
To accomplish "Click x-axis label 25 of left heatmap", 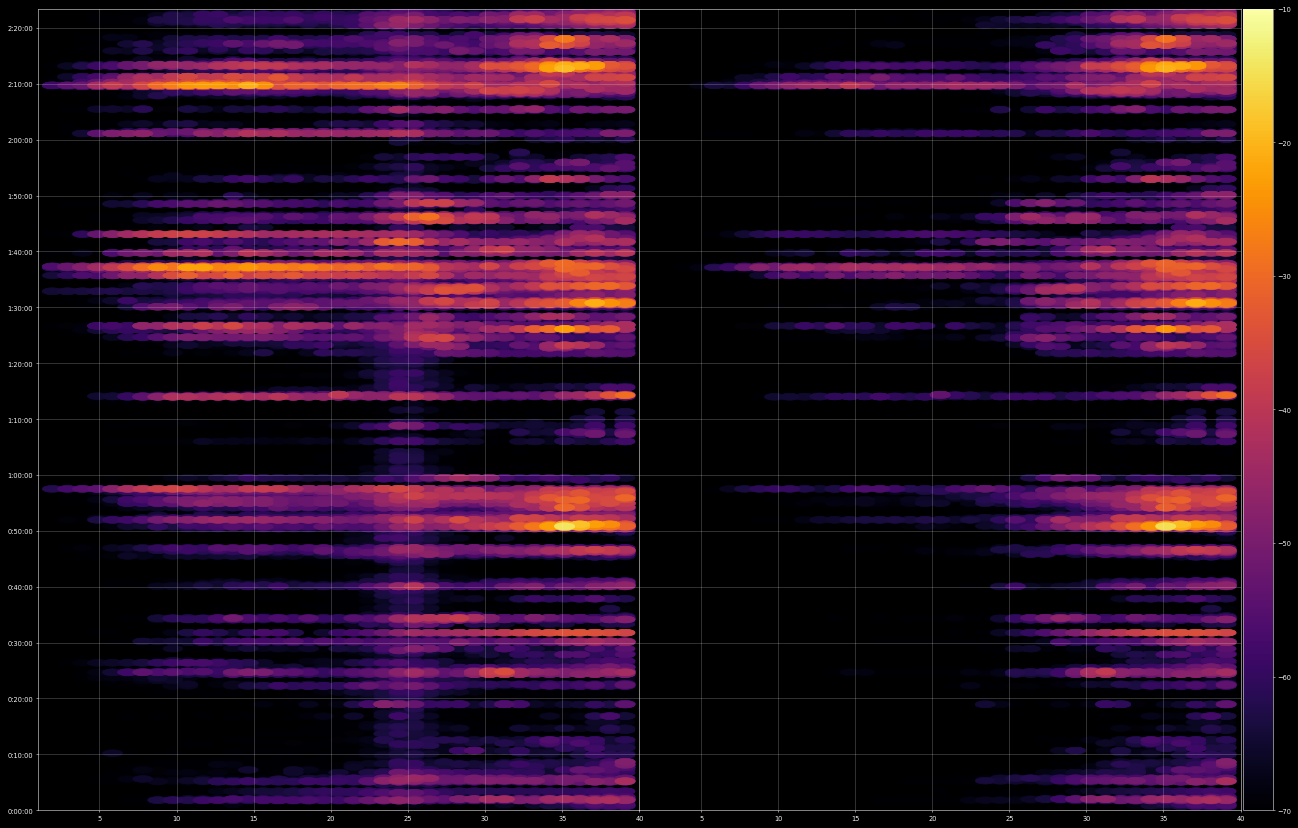I will (x=408, y=819).
